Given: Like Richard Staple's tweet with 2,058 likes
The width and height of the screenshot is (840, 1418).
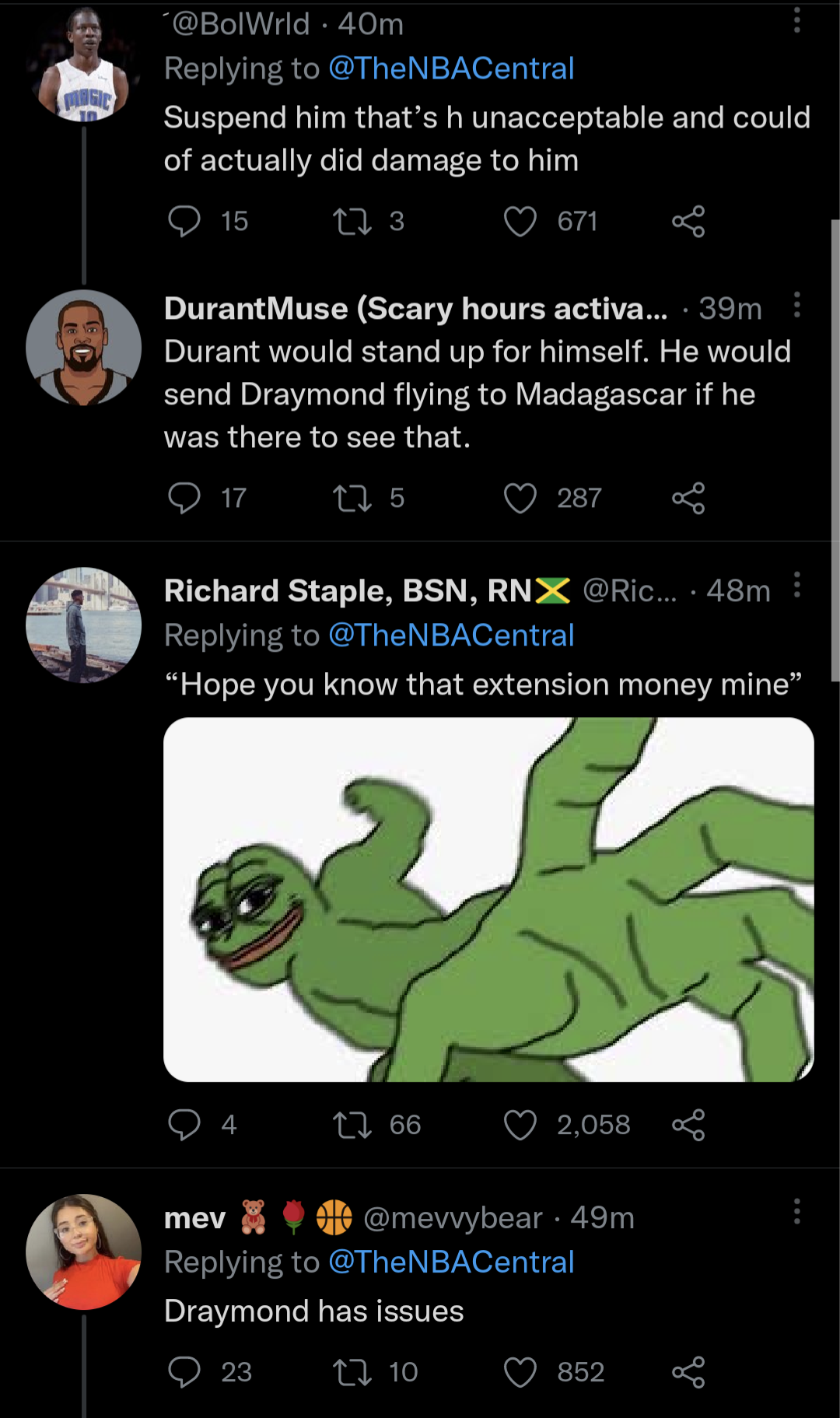Looking at the screenshot, I should point(520,1125).
